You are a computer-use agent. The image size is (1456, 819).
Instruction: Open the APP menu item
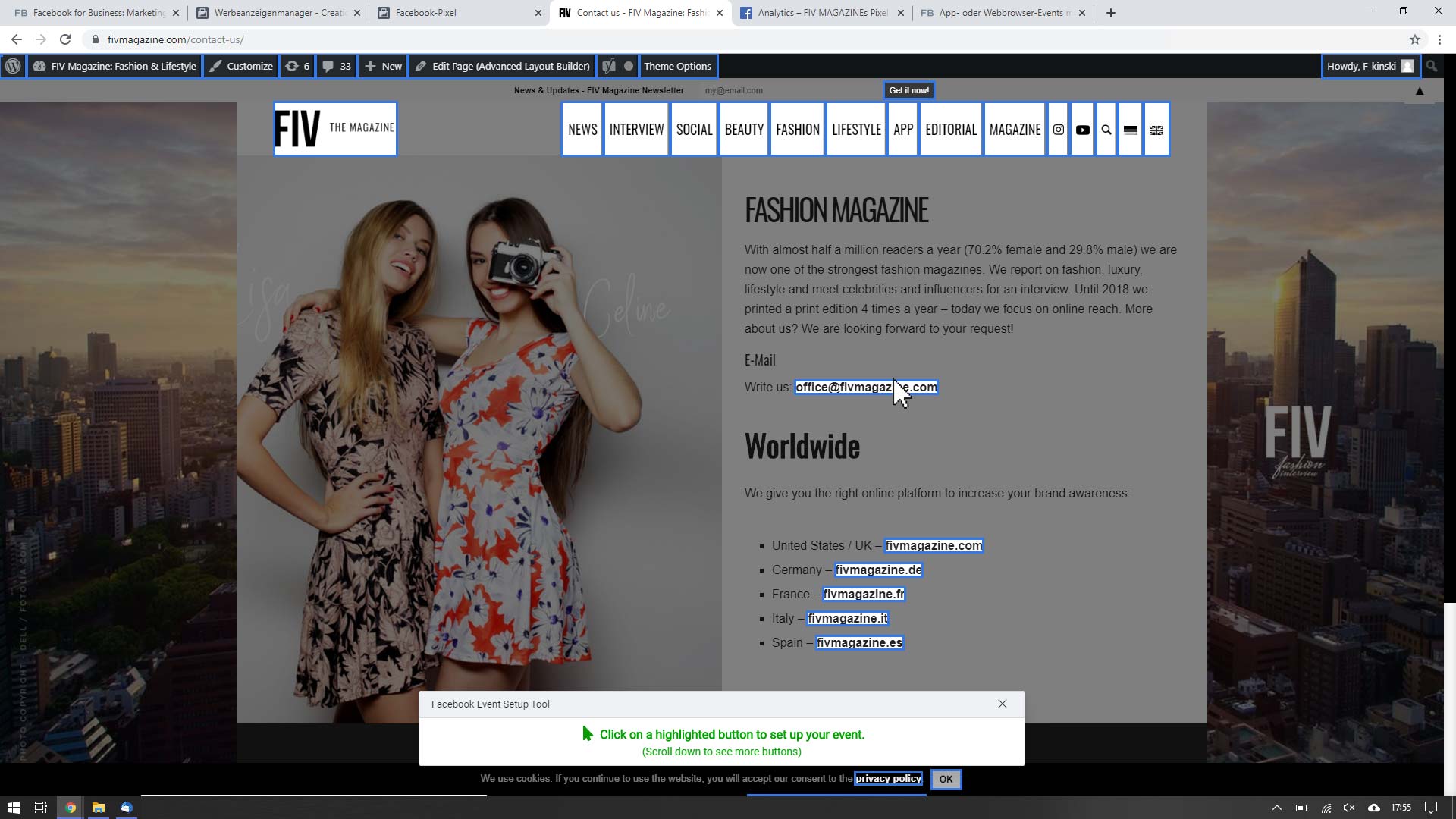click(x=903, y=130)
